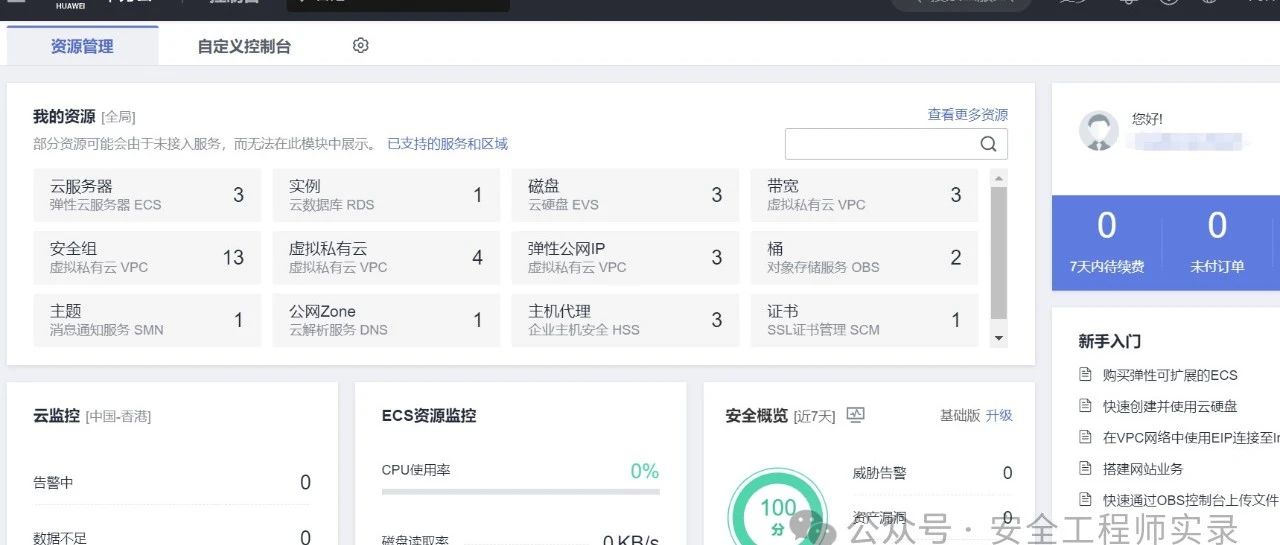Screen dimensions: 1280x545
Task: Click document icon beside 在VPC网络中使用EIP
Action: pos(1085,437)
